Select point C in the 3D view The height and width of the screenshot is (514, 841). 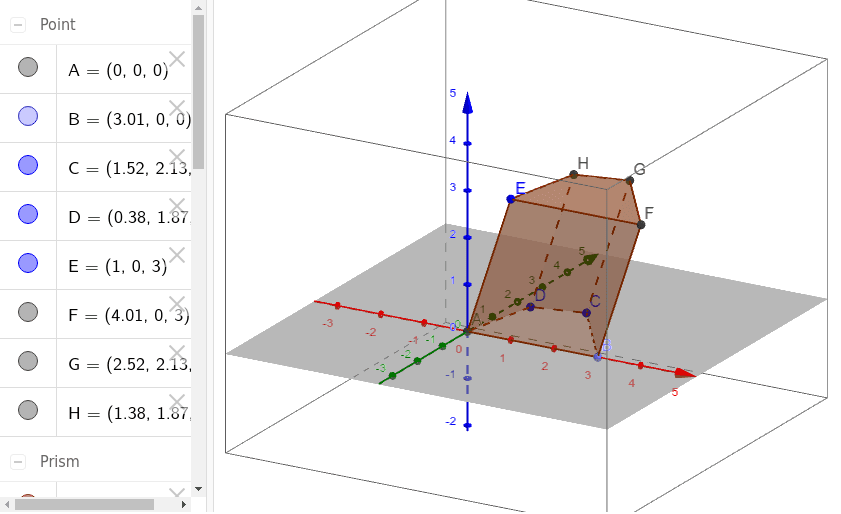[586, 313]
